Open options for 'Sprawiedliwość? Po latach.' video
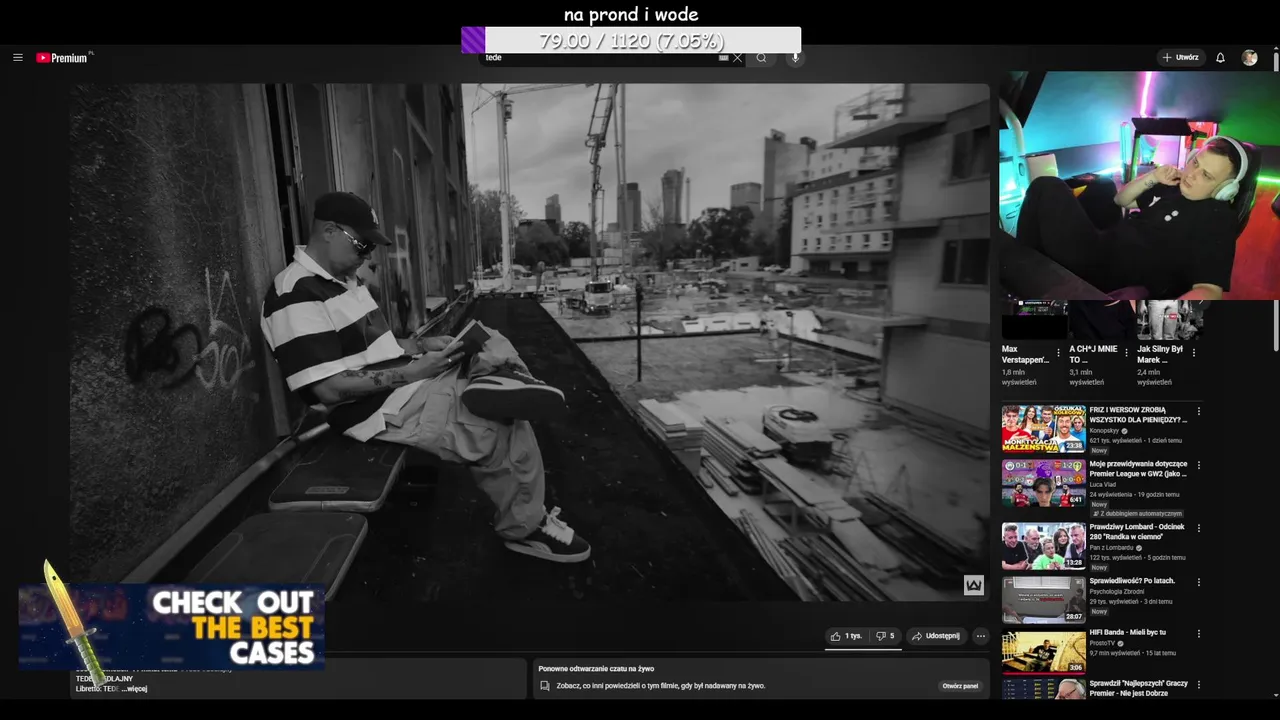The height and width of the screenshot is (720, 1280). [1199, 582]
